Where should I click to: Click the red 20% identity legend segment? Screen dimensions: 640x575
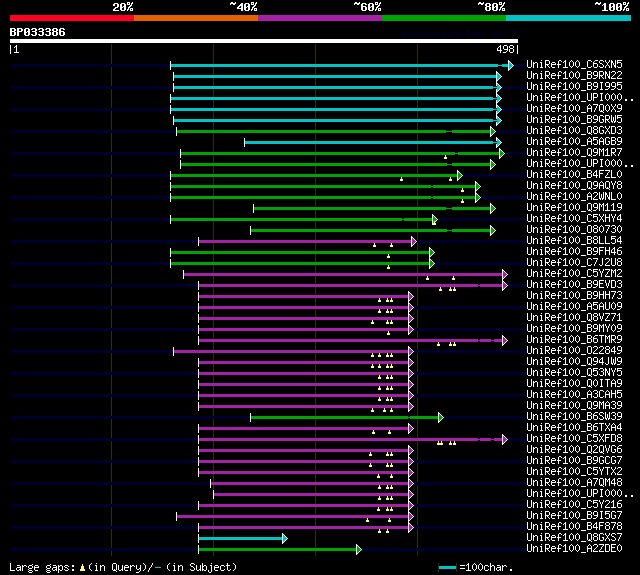72,18
